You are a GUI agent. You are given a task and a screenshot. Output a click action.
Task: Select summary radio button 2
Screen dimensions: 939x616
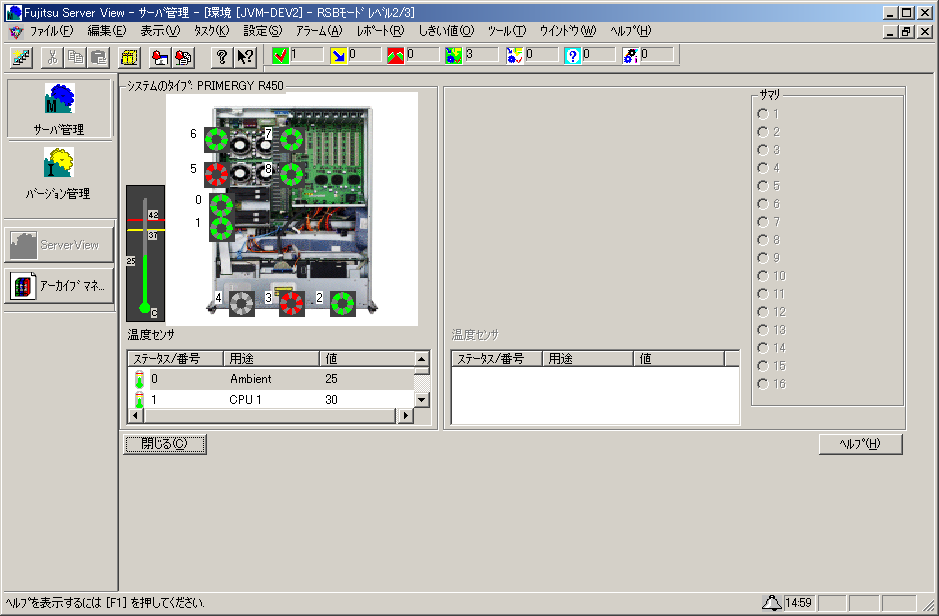tap(763, 132)
